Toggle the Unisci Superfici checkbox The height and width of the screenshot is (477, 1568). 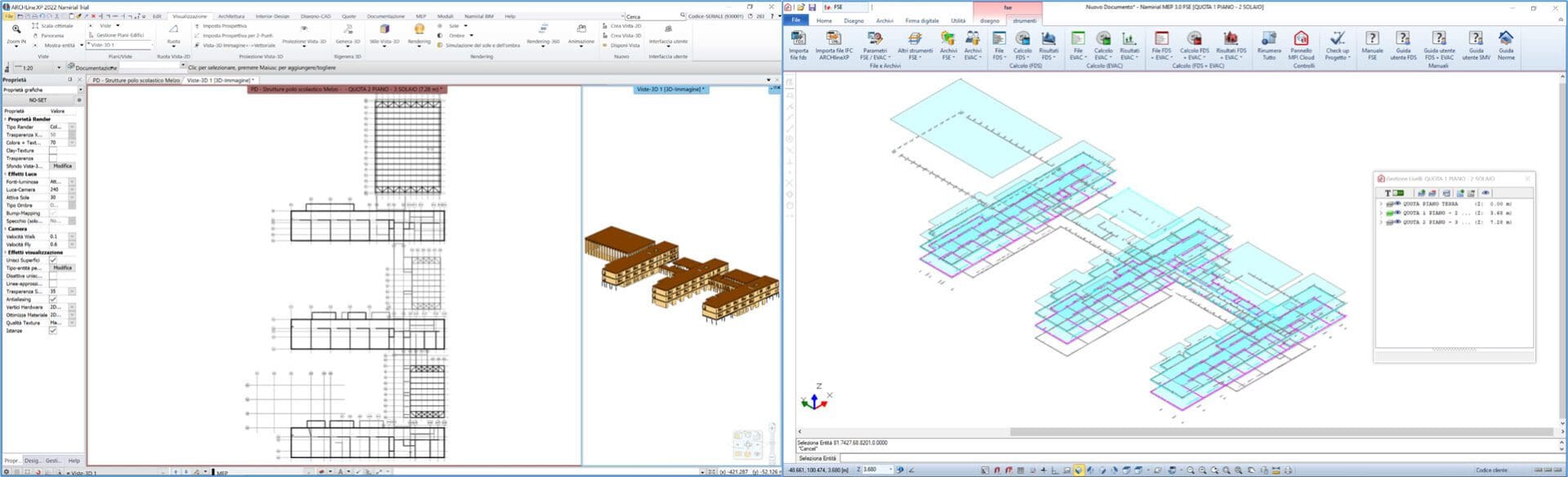(x=53, y=260)
